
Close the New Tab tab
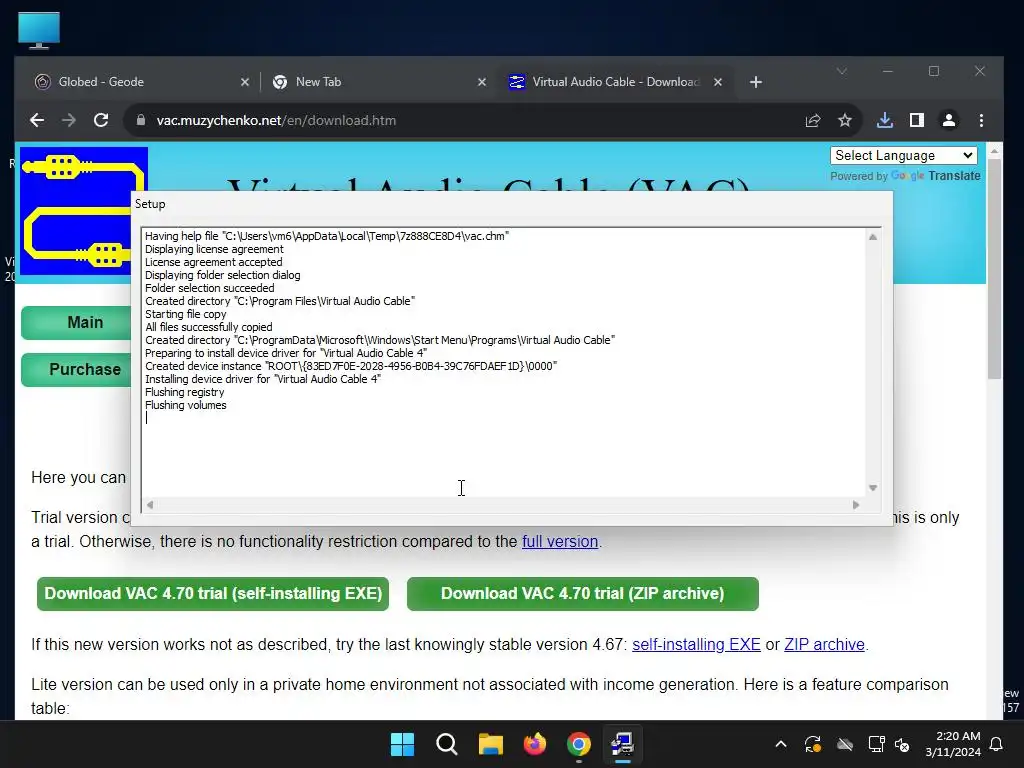481,82
